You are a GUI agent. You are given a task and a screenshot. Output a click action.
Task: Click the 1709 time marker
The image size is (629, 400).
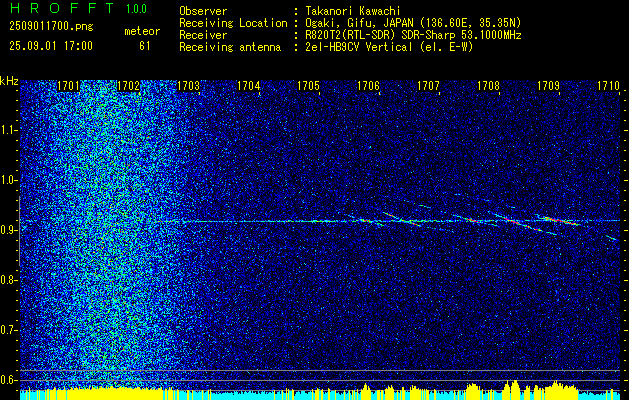click(x=548, y=86)
